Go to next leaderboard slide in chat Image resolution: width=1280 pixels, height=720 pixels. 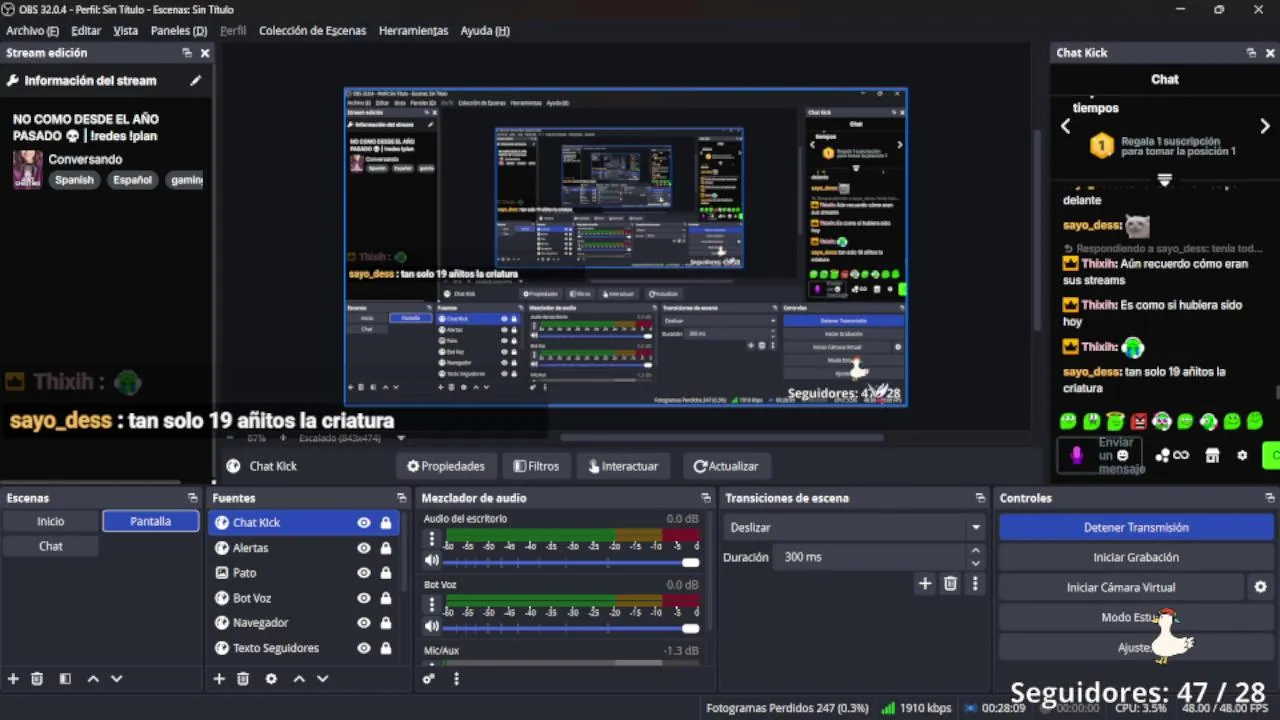[1264, 126]
